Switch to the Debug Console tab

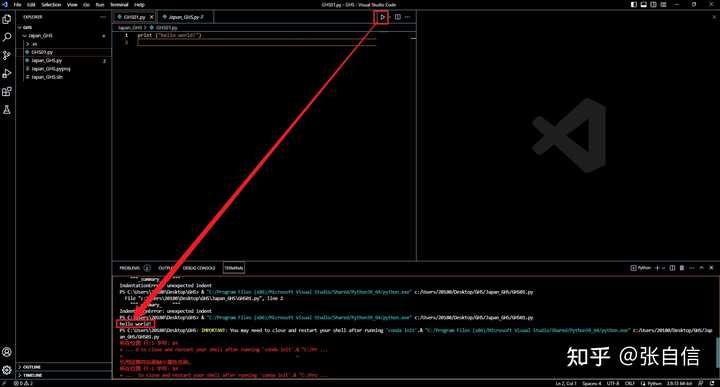(x=199, y=268)
